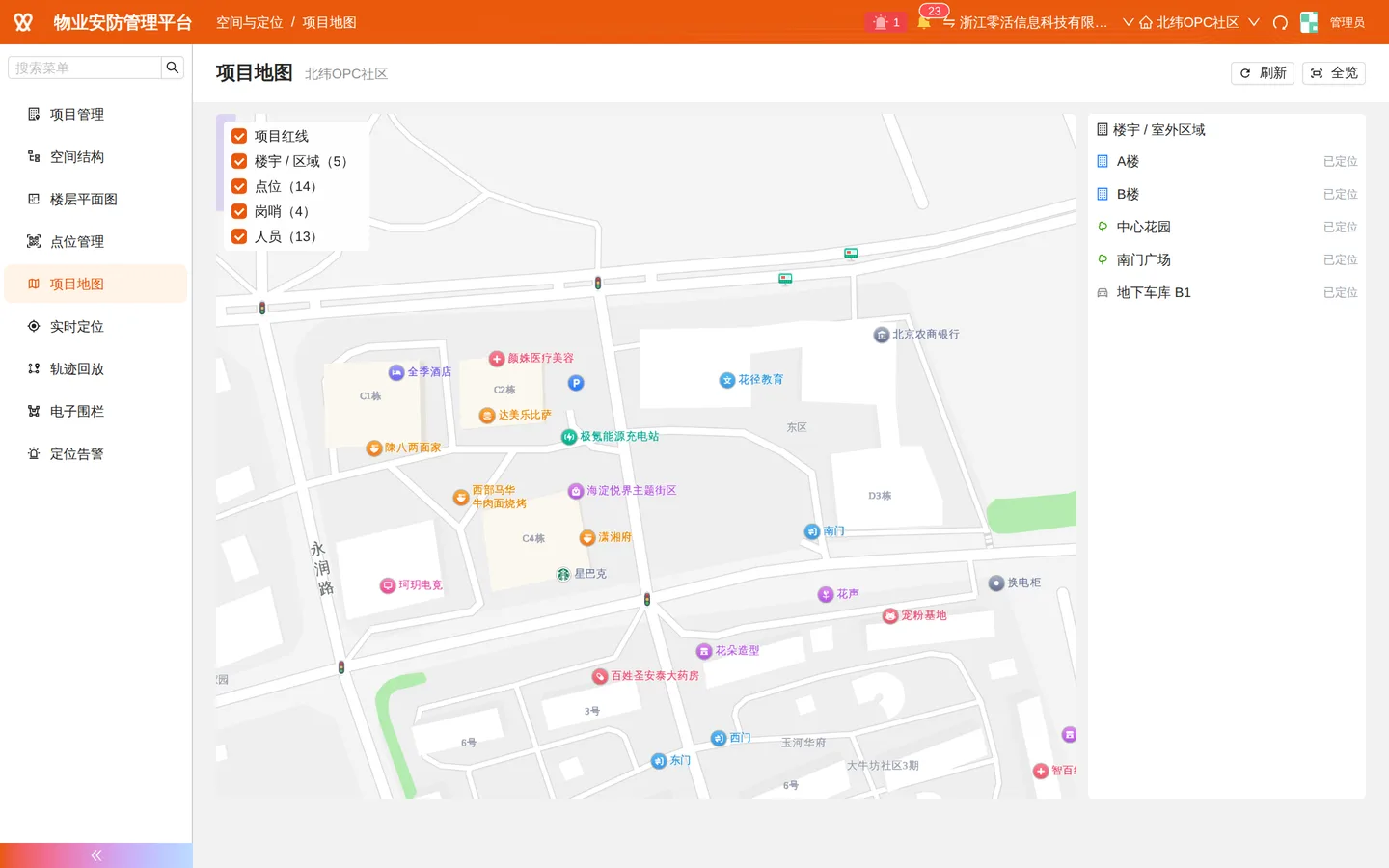The width and height of the screenshot is (1389, 868).
Task: Select 地下车库 B1 in the area list
Action: tap(1227, 292)
